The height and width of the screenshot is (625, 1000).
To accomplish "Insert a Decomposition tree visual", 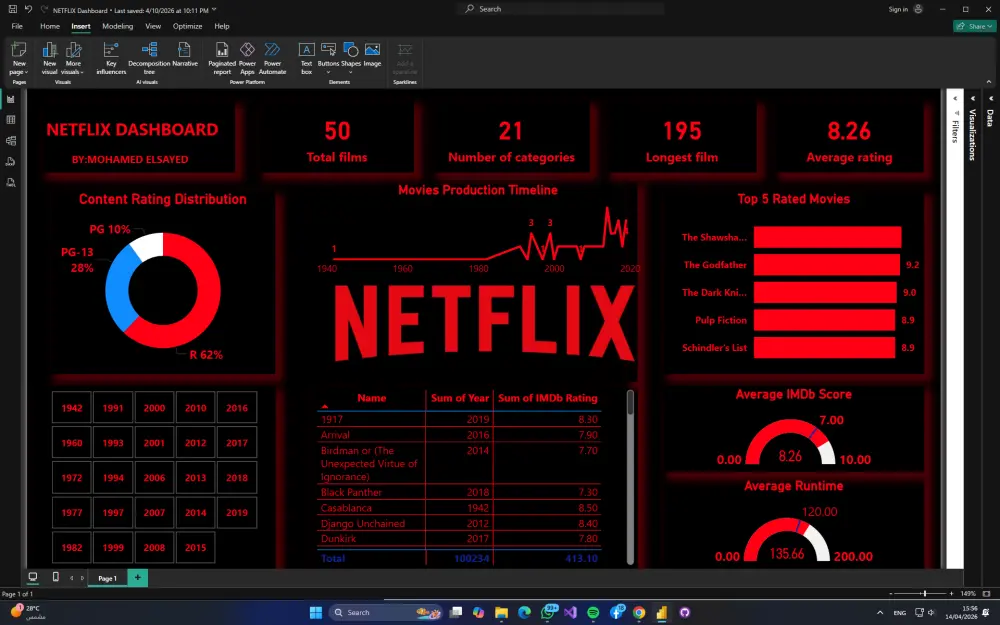I will pos(149,59).
